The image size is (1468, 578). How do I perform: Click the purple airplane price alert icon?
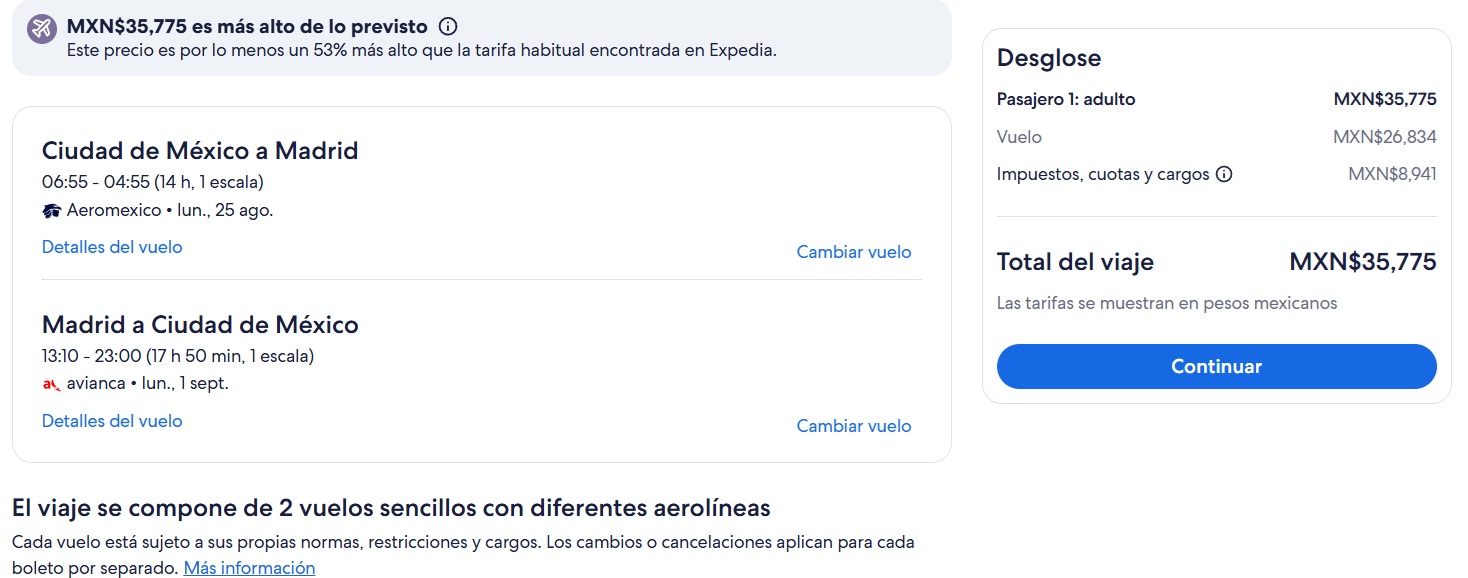click(x=41, y=29)
